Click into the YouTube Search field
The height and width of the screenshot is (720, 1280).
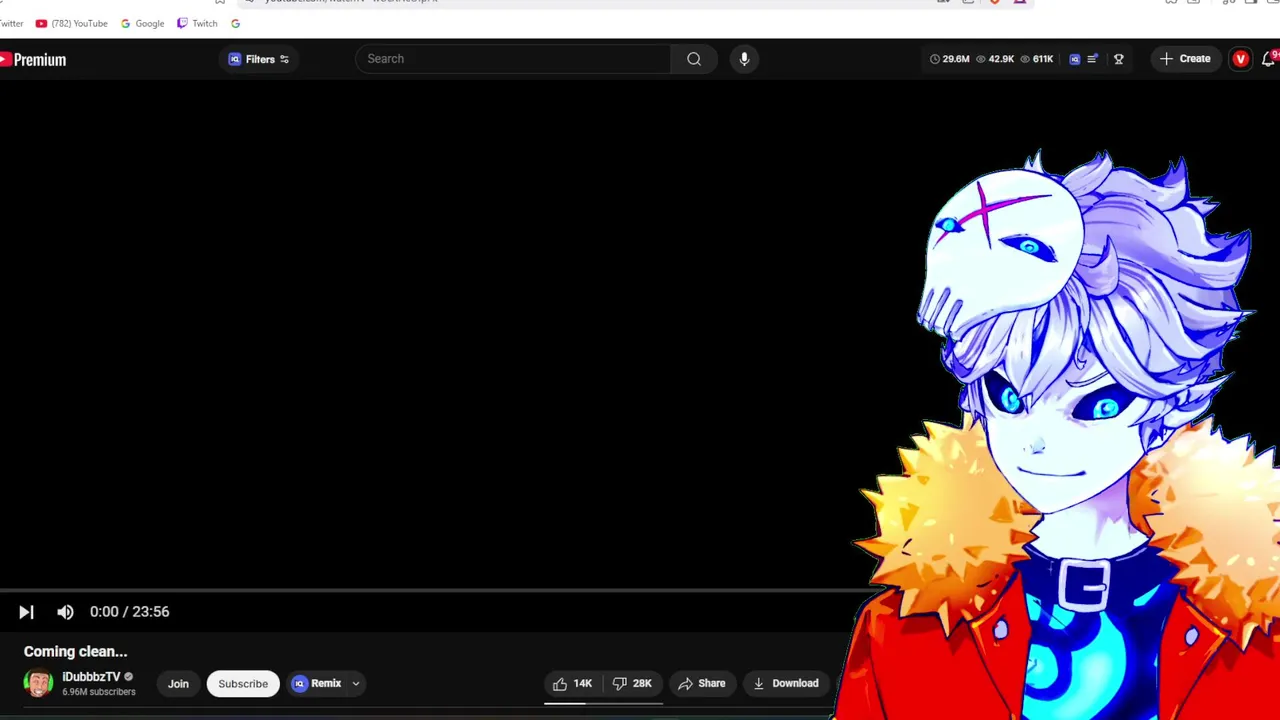(513, 59)
